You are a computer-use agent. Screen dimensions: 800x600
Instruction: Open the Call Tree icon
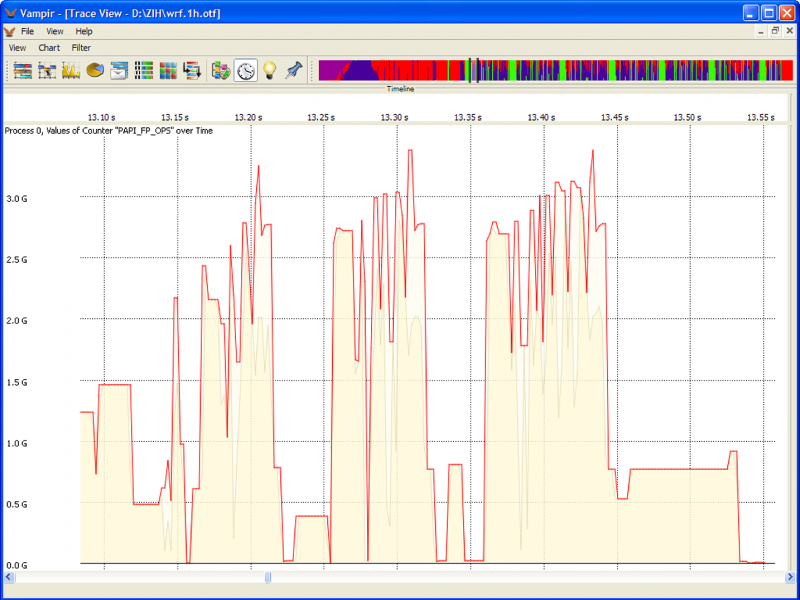pos(192,70)
